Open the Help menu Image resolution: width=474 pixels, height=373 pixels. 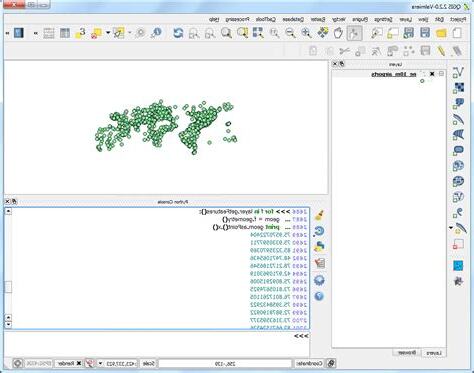(x=214, y=20)
